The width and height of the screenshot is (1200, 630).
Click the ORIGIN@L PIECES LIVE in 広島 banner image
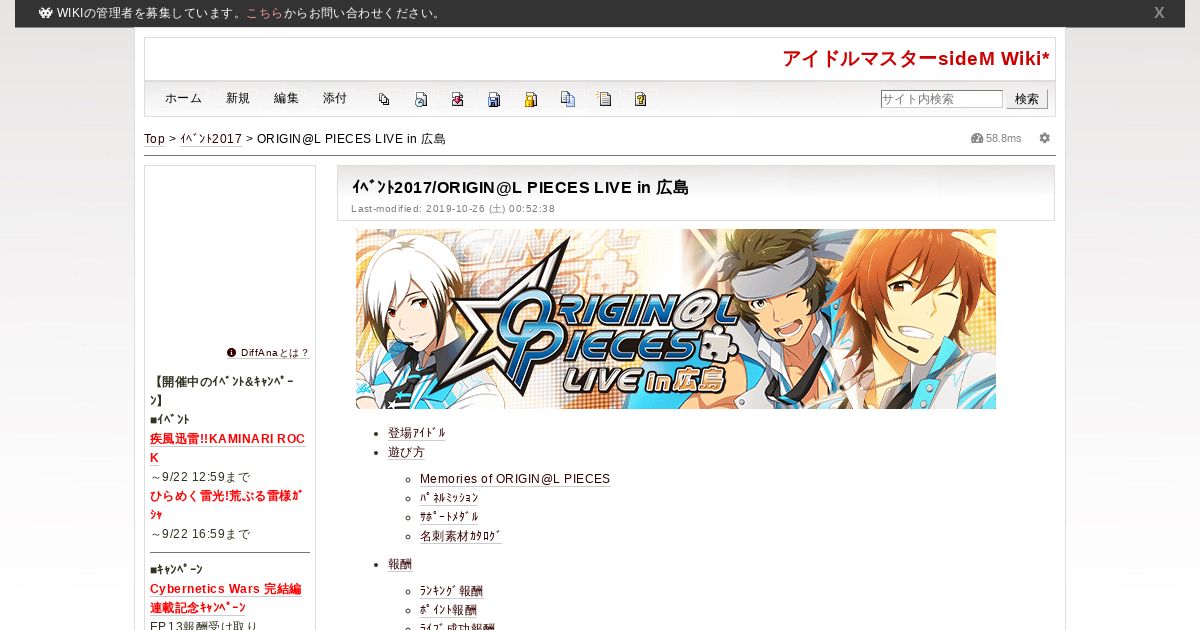676,319
